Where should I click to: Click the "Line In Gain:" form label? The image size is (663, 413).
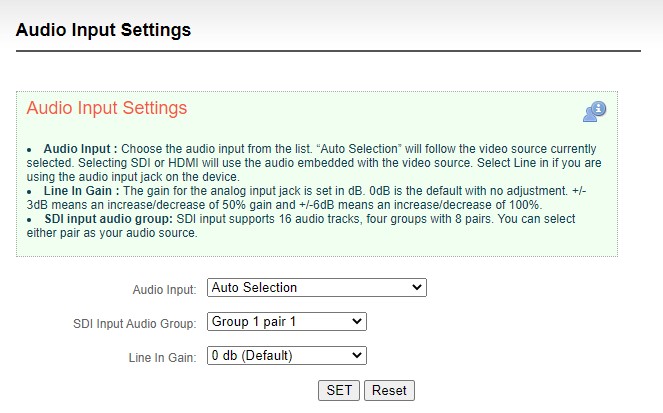(x=162, y=358)
